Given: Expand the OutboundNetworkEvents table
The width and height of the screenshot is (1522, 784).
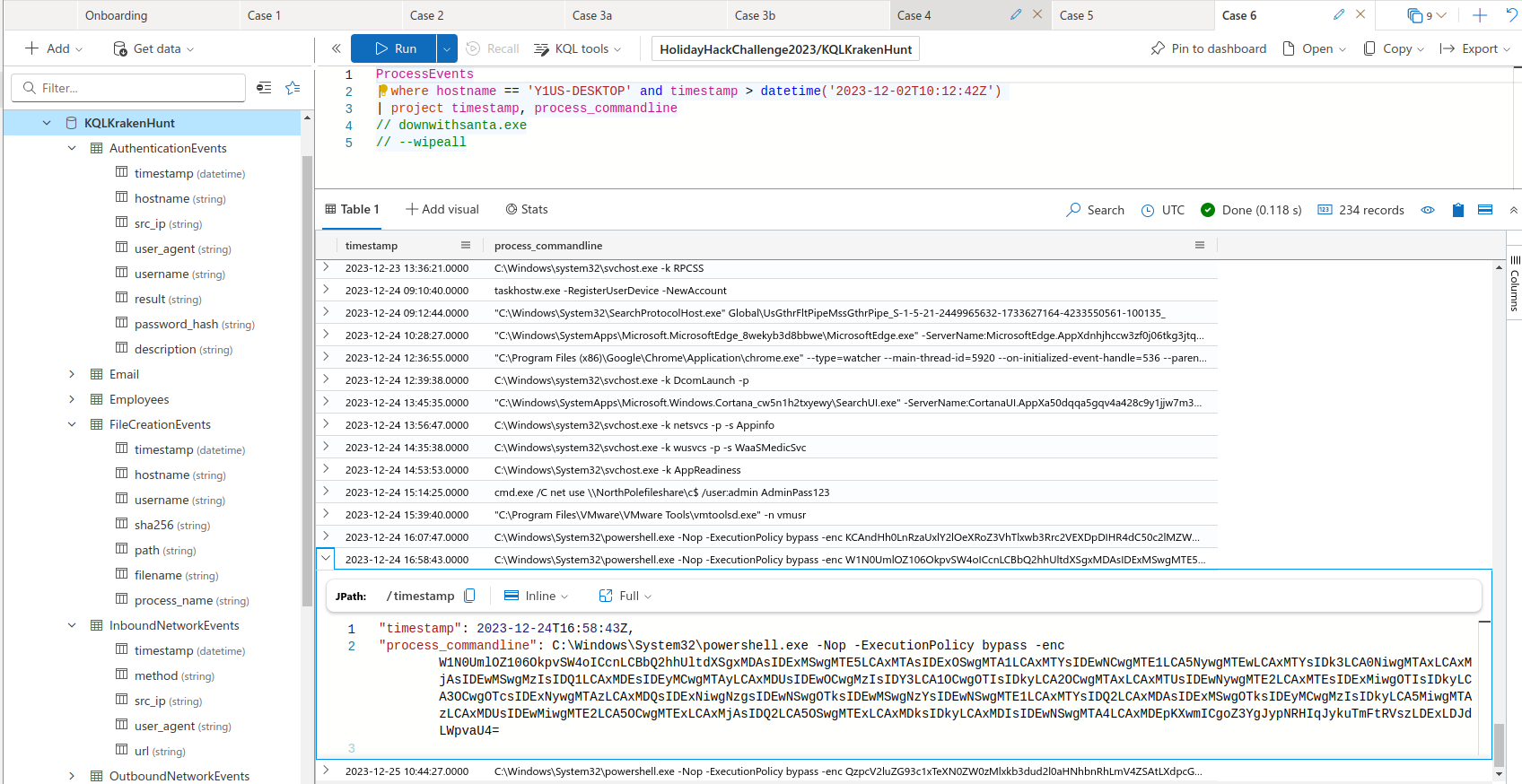Looking at the screenshot, I should pos(72,776).
